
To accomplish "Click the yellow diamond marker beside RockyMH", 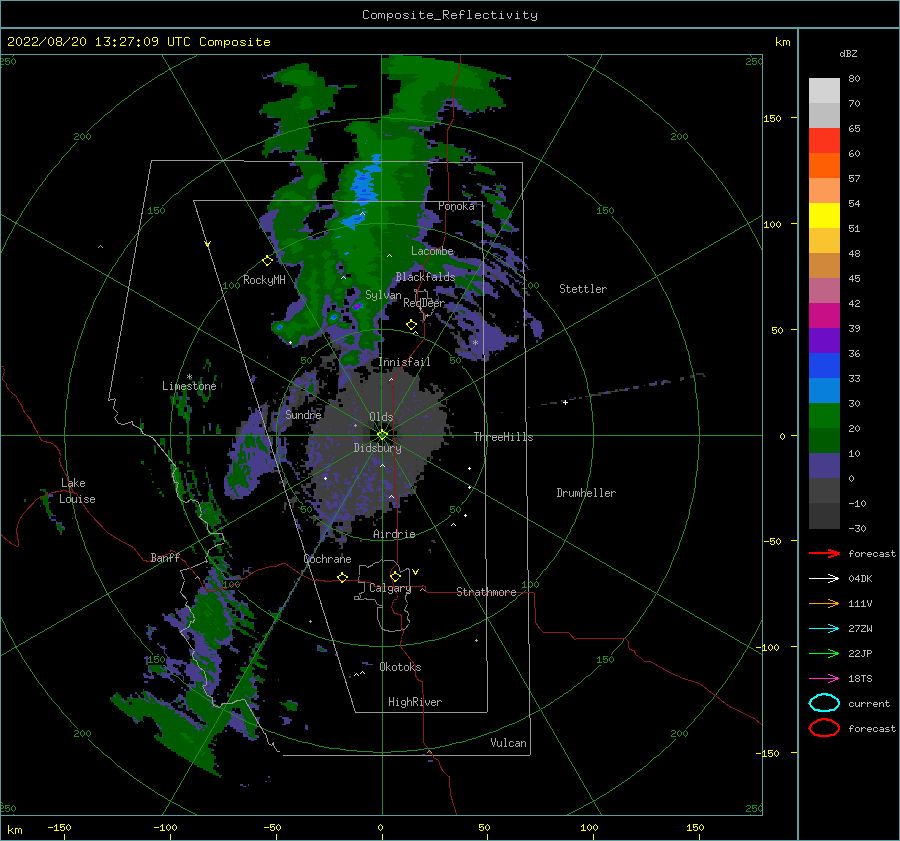I will pyautogui.click(x=267, y=261).
